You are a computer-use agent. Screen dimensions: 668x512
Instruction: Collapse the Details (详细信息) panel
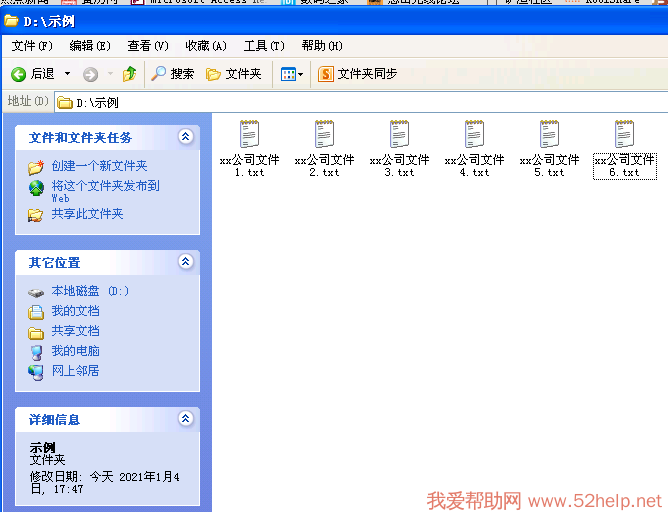pyautogui.click(x=185, y=419)
